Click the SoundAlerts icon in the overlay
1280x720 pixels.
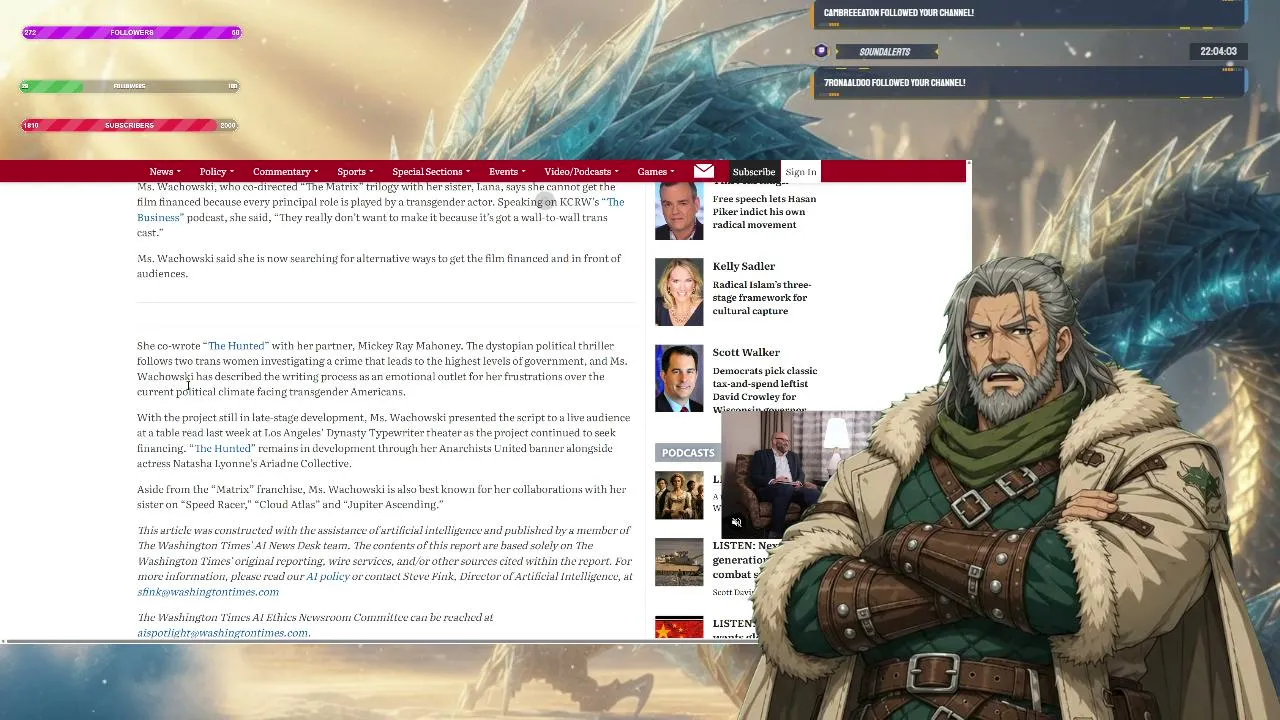coord(821,51)
